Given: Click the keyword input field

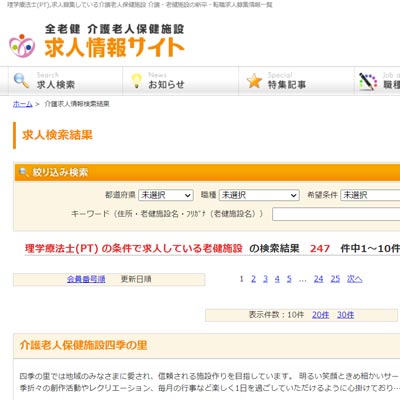Looking at the screenshot, I should click(336, 214).
